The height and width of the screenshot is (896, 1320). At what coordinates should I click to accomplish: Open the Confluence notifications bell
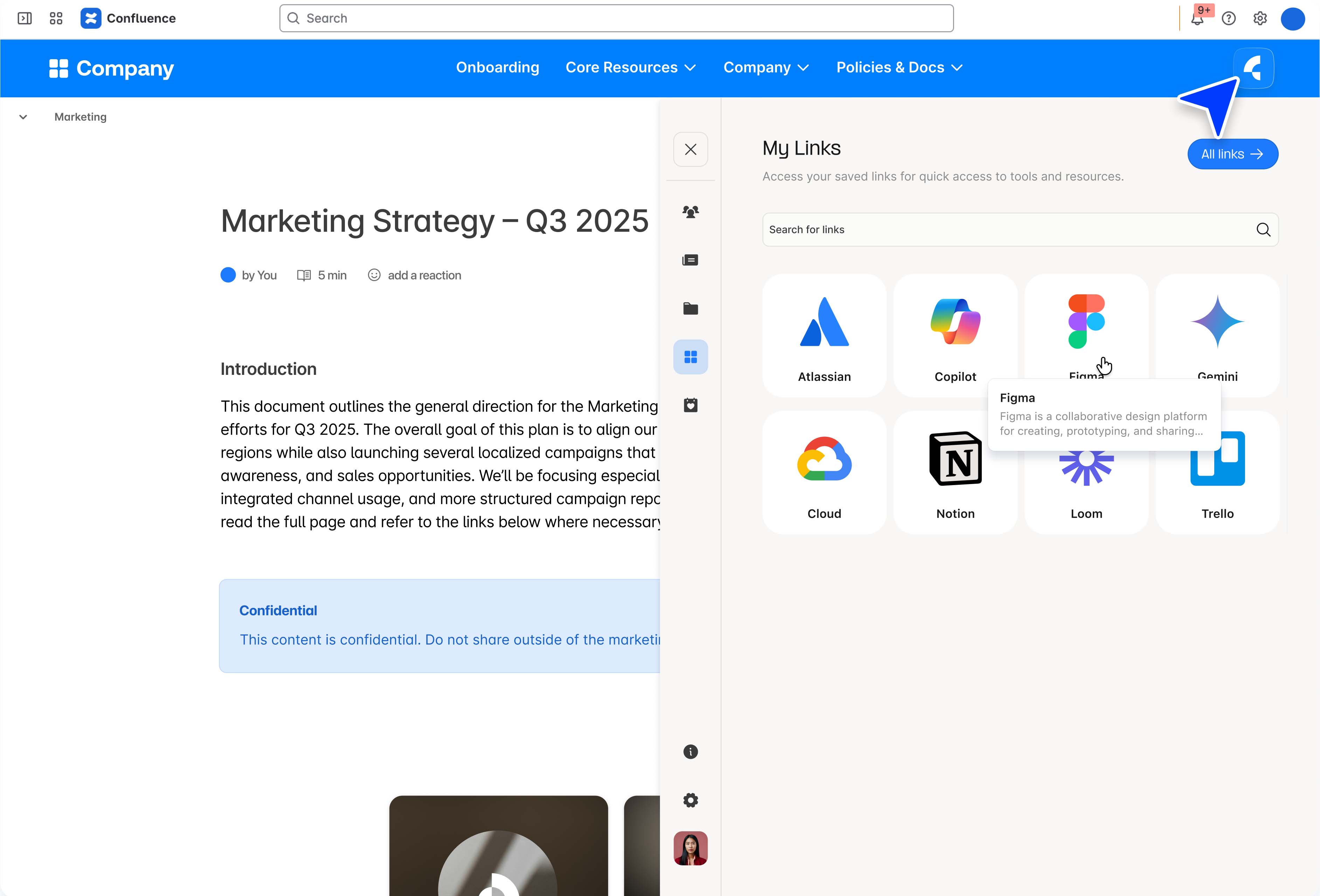click(1197, 19)
